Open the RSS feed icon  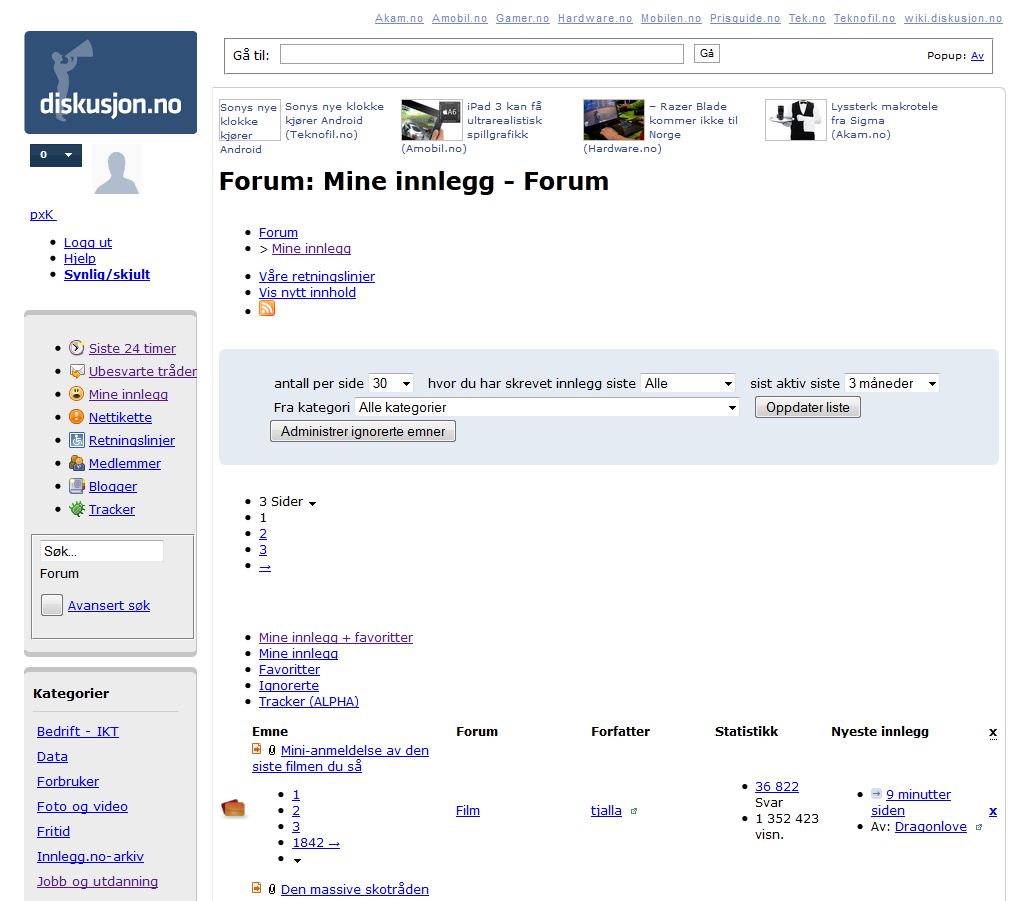pyautogui.click(x=267, y=308)
